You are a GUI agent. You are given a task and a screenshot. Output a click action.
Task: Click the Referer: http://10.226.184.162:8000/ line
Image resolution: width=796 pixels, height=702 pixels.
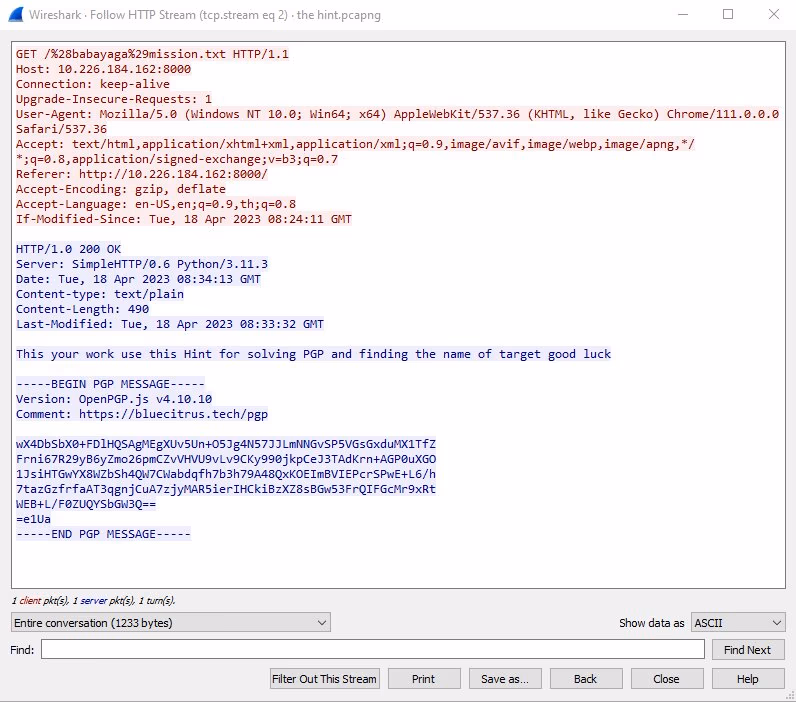(142, 174)
